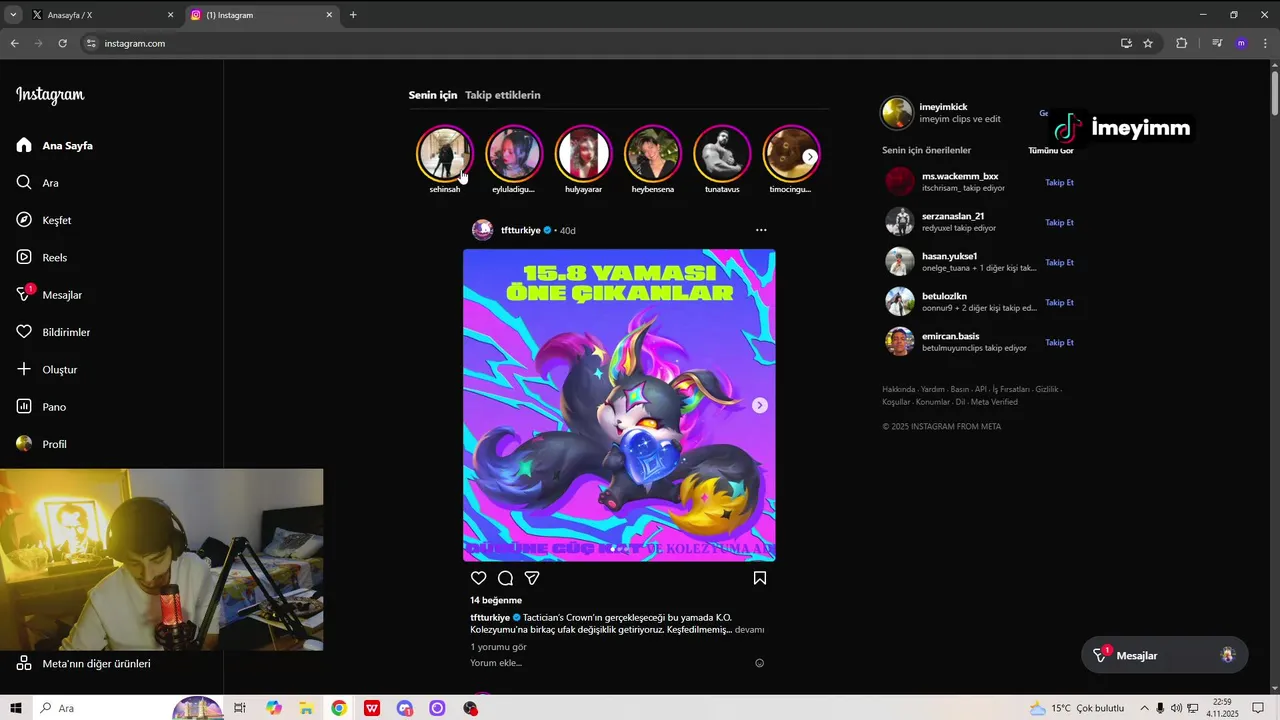Follow serzanaslan_21 with Takip Et
This screenshot has width=1280, height=720.
pos(1059,223)
